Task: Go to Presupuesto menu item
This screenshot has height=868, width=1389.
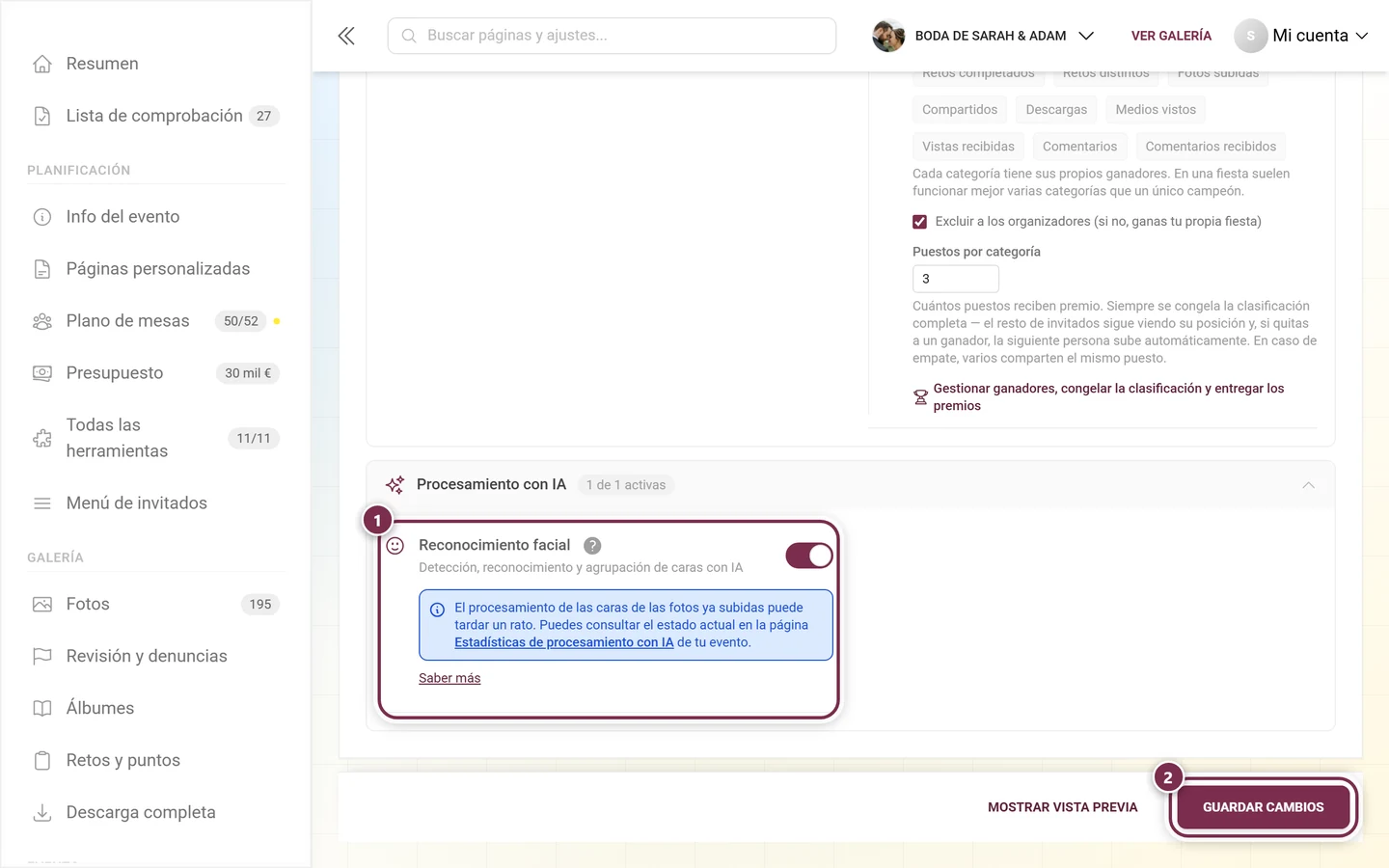Action: coord(155,373)
